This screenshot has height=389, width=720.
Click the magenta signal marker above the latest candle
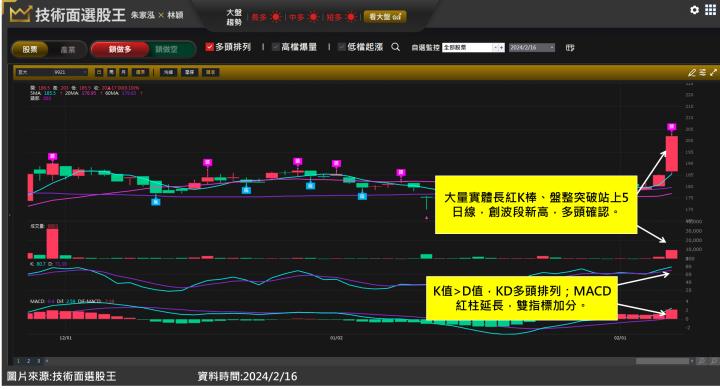[671, 127]
